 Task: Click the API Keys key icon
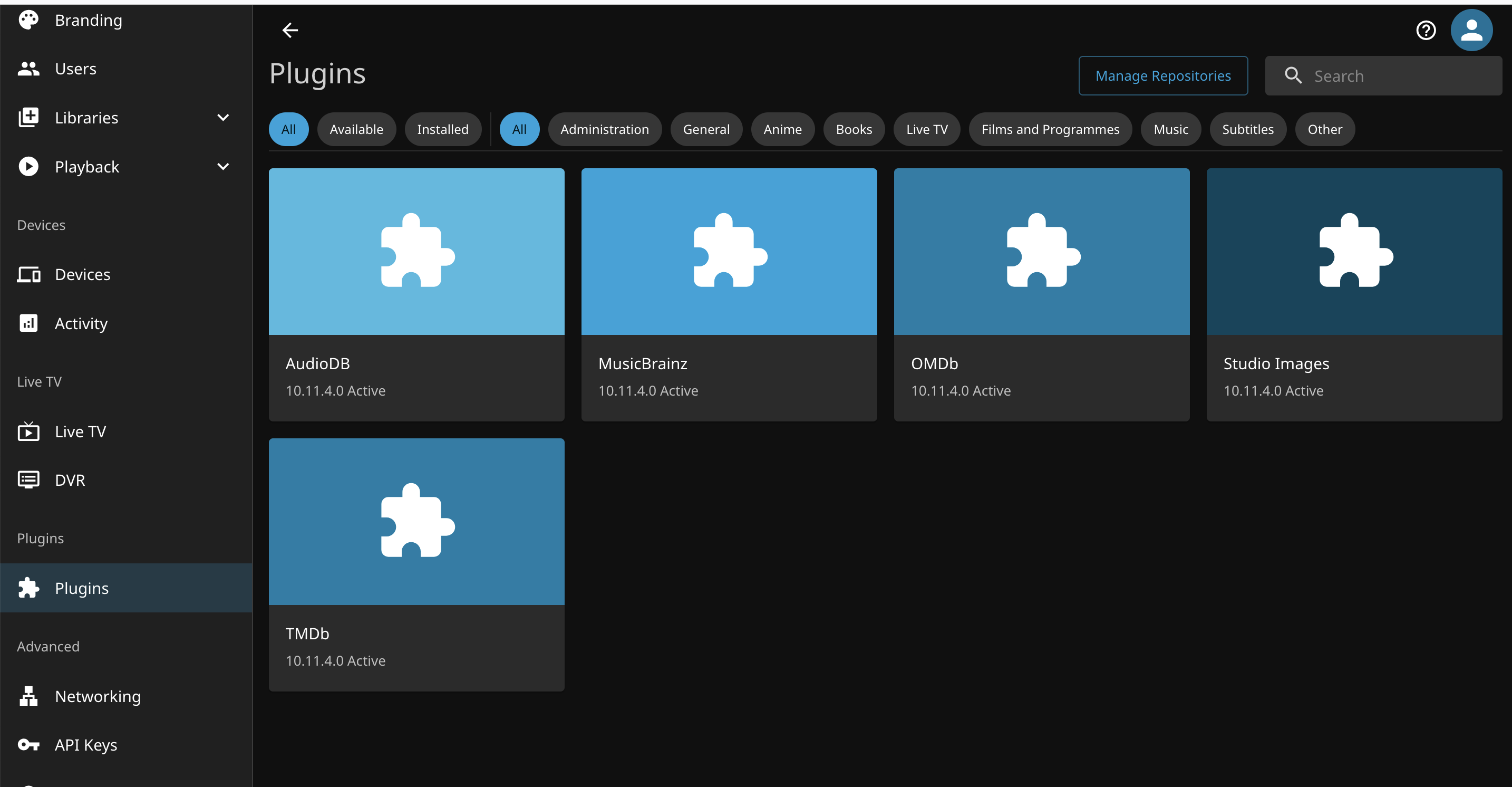tap(28, 745)
